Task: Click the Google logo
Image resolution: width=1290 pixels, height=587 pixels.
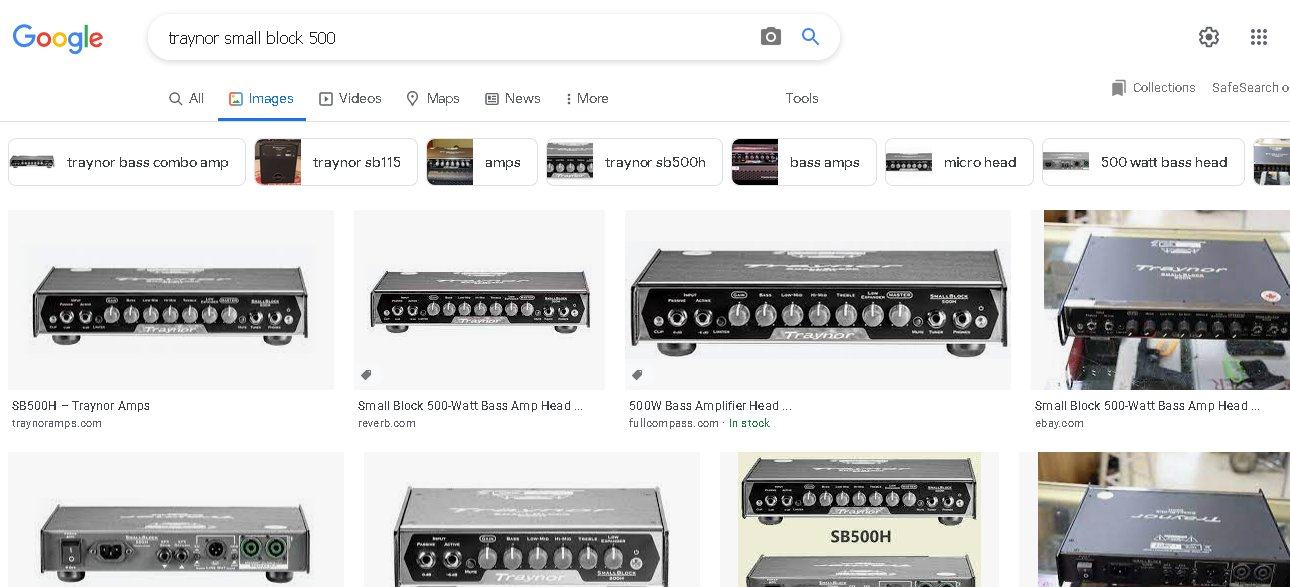Action: [x=58, y=38]
